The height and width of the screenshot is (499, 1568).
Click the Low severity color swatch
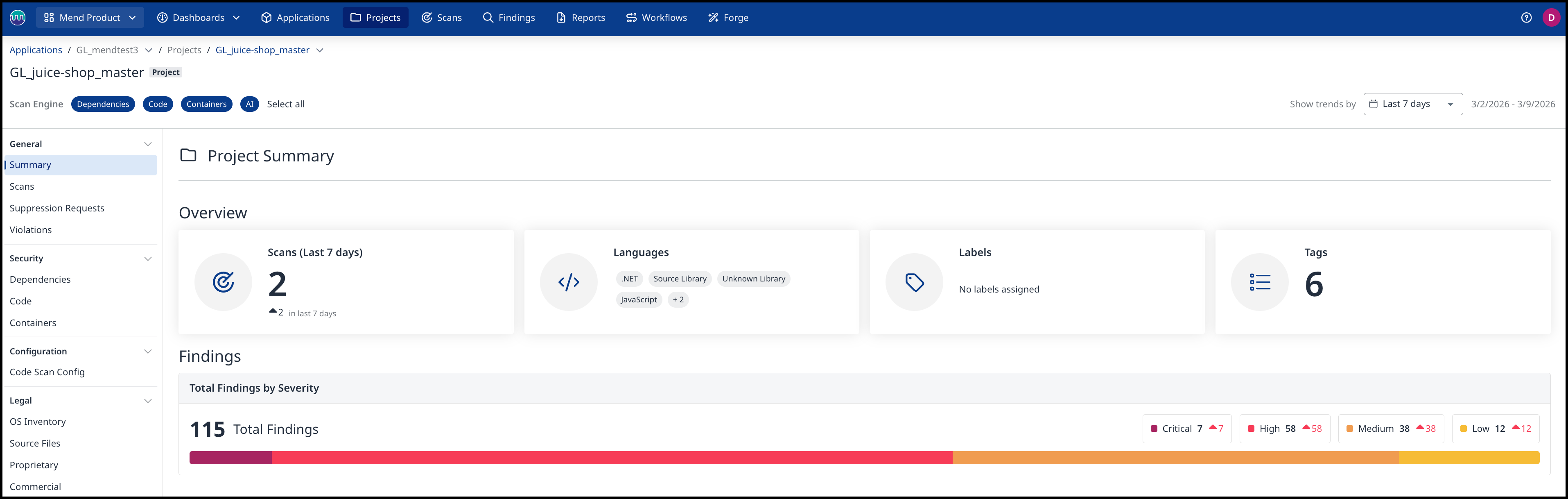[1463, 429]
